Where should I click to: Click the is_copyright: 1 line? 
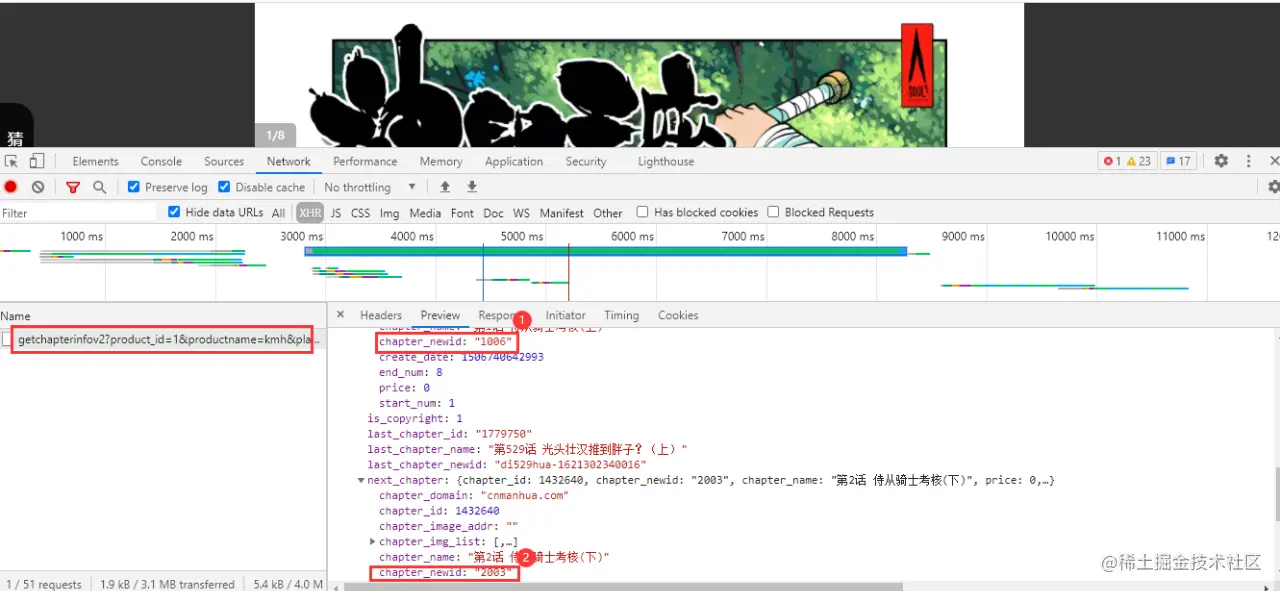[x=415, y=419]
